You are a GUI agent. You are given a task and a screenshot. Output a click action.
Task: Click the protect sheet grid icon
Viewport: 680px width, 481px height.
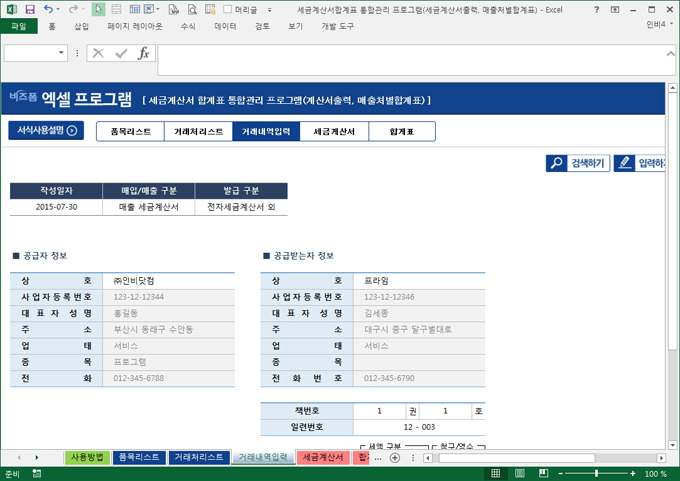pos(210,9)
